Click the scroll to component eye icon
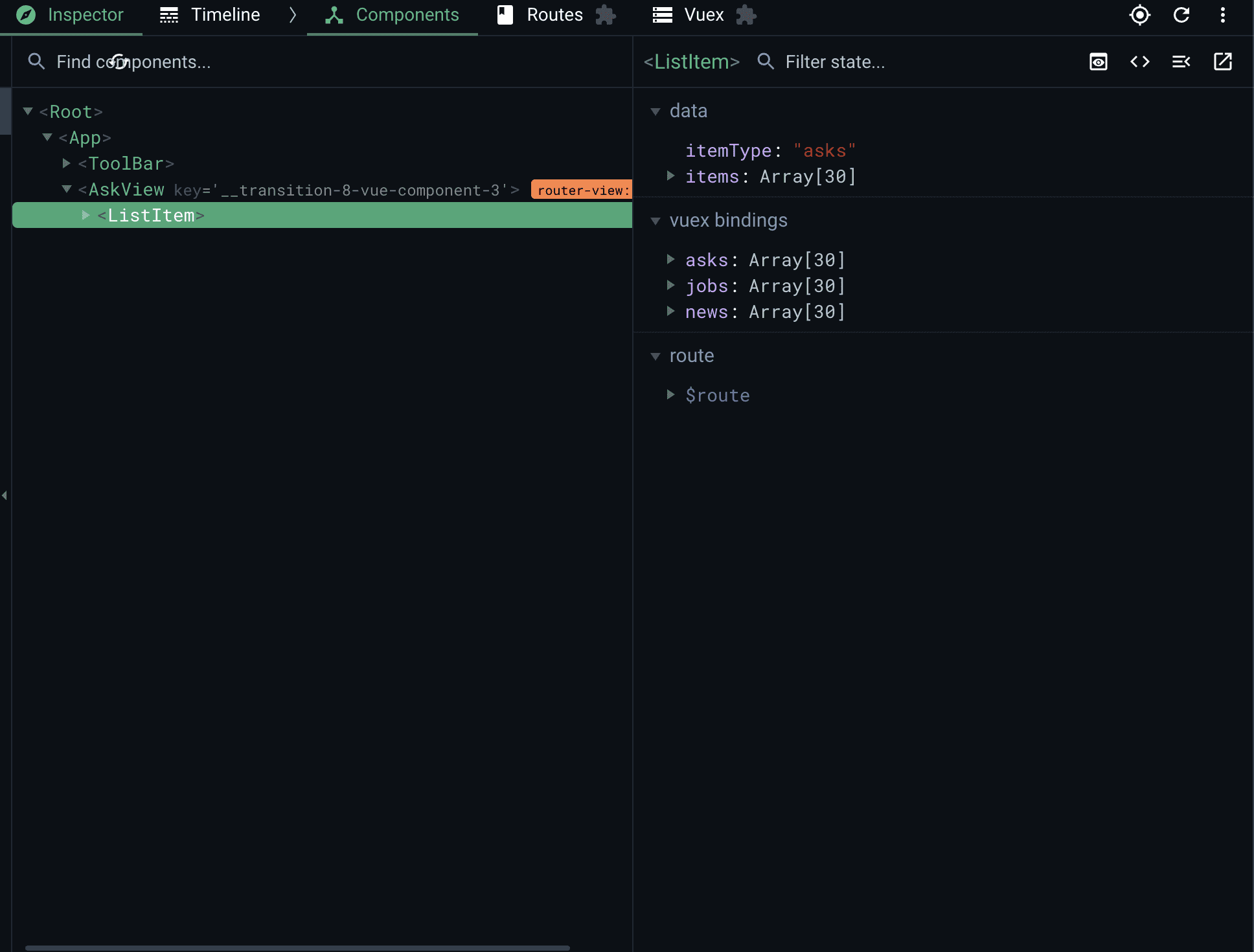Screen dimensions: 1254x952 click(x=1099, y=62)
